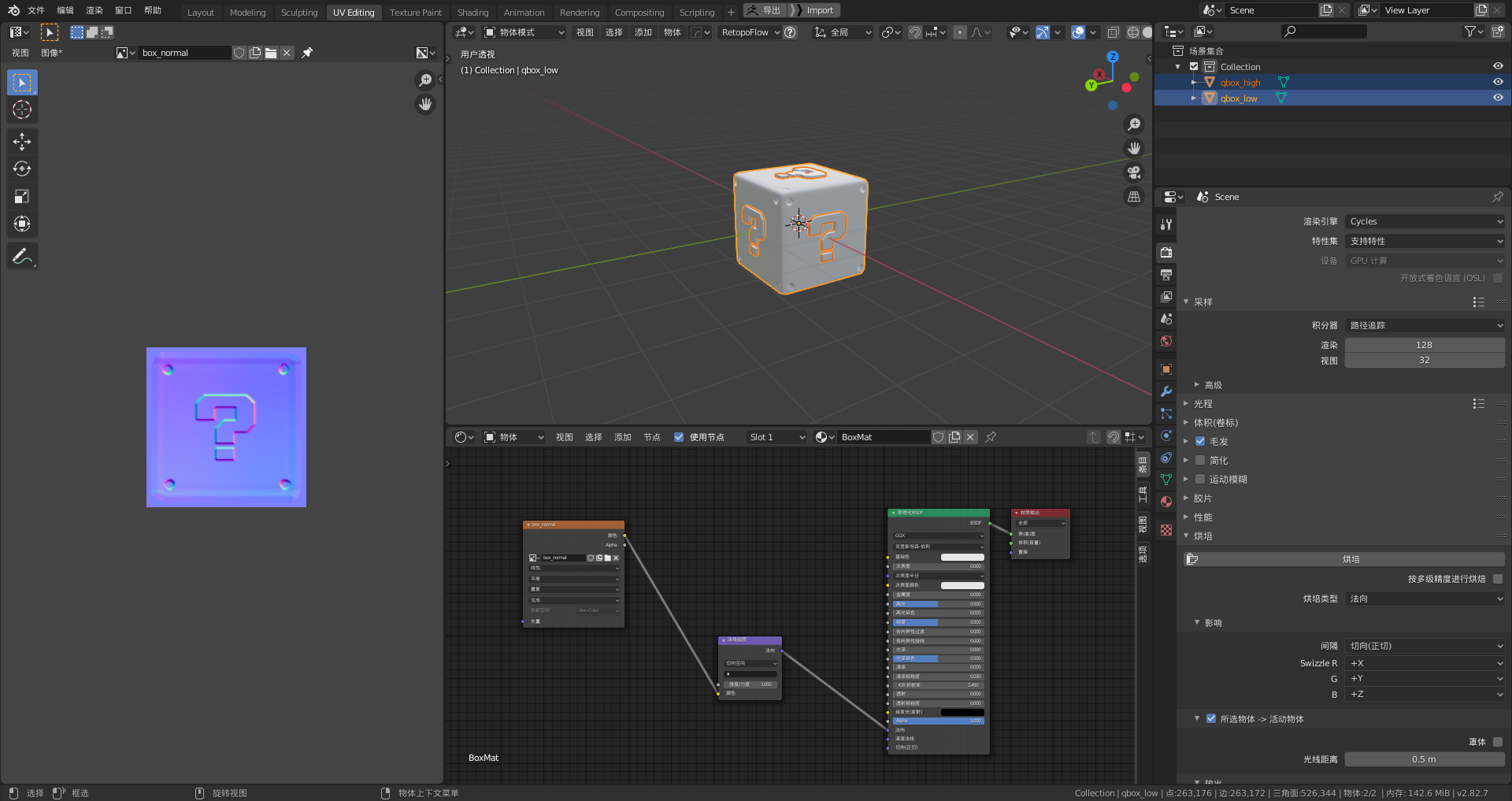Toggle the Collection exclude checkbox in outliner
Image resolution: width=1512 pixels, height=801 pixels.
[x=1194, y=67]
